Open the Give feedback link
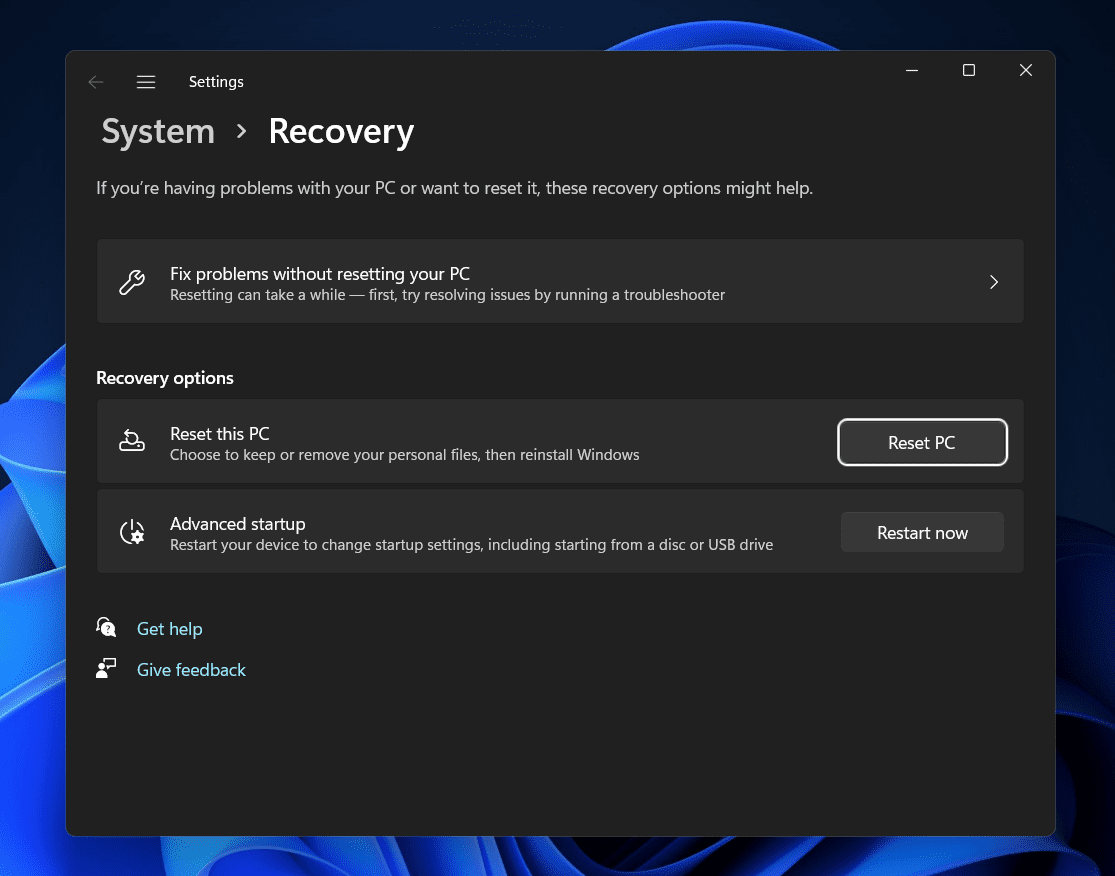Image resolution: width=1115 pixels, height=876 pixels. tap(191, 670)
